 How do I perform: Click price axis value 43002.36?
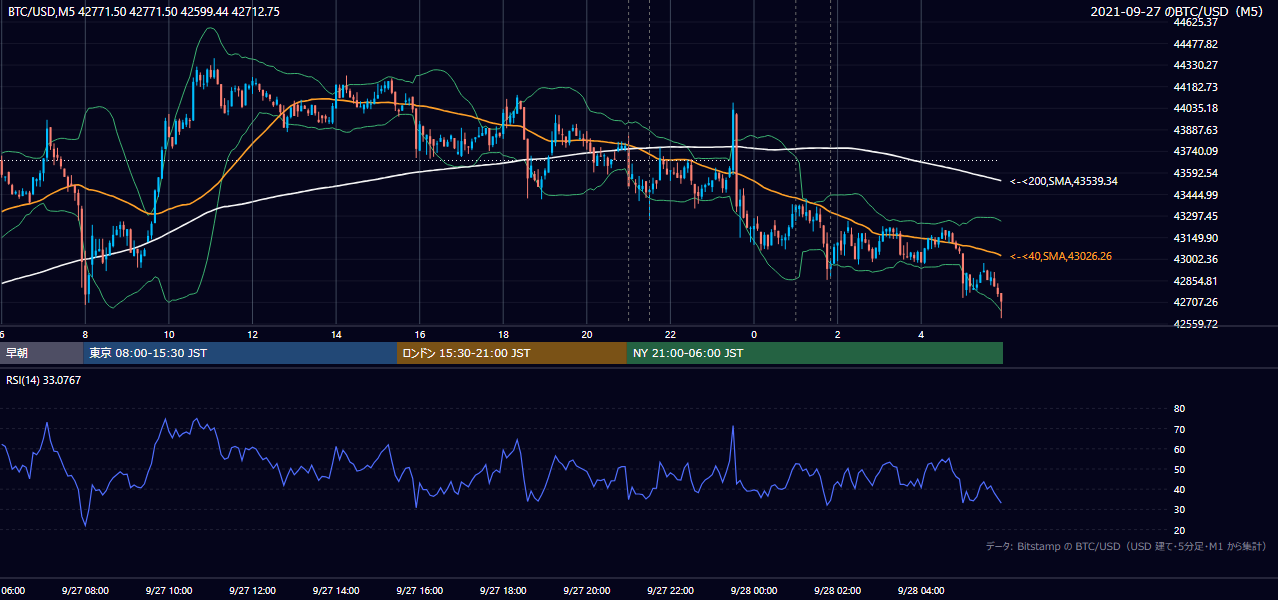pos(1196,259)
